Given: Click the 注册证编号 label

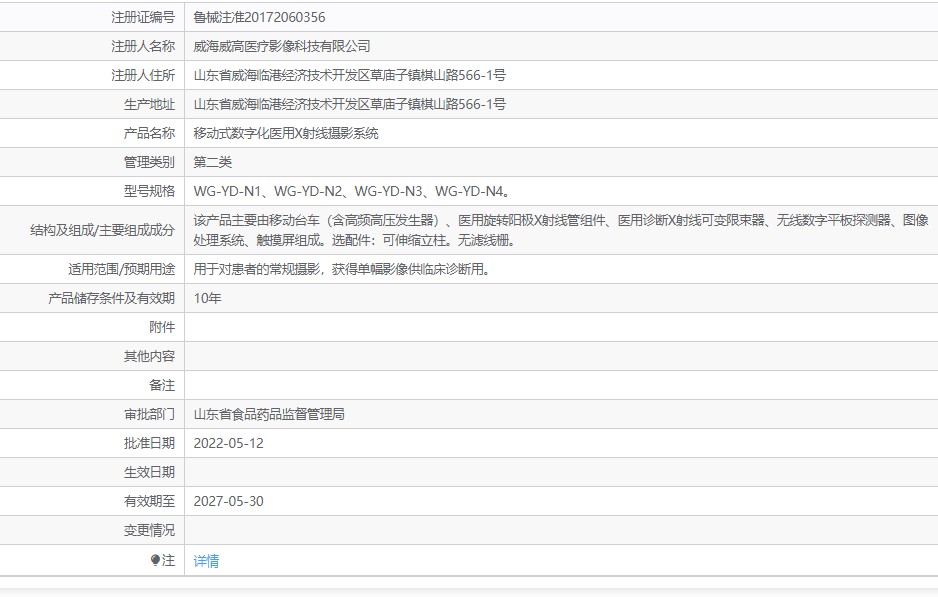Looking at the screenshot, I should [x=143, y=17].
